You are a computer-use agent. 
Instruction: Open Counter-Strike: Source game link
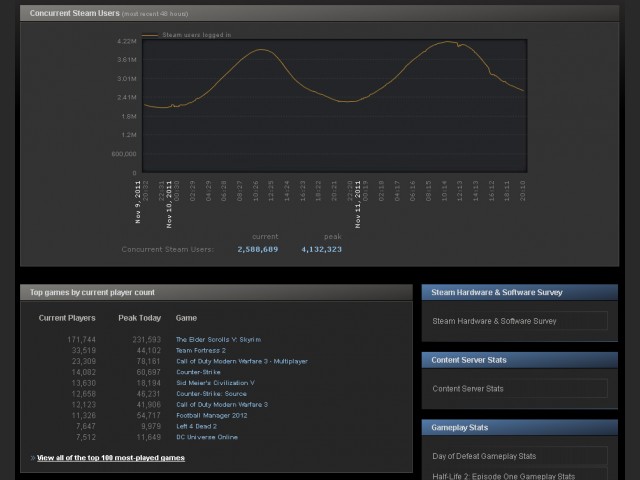(x=211, y=393)
